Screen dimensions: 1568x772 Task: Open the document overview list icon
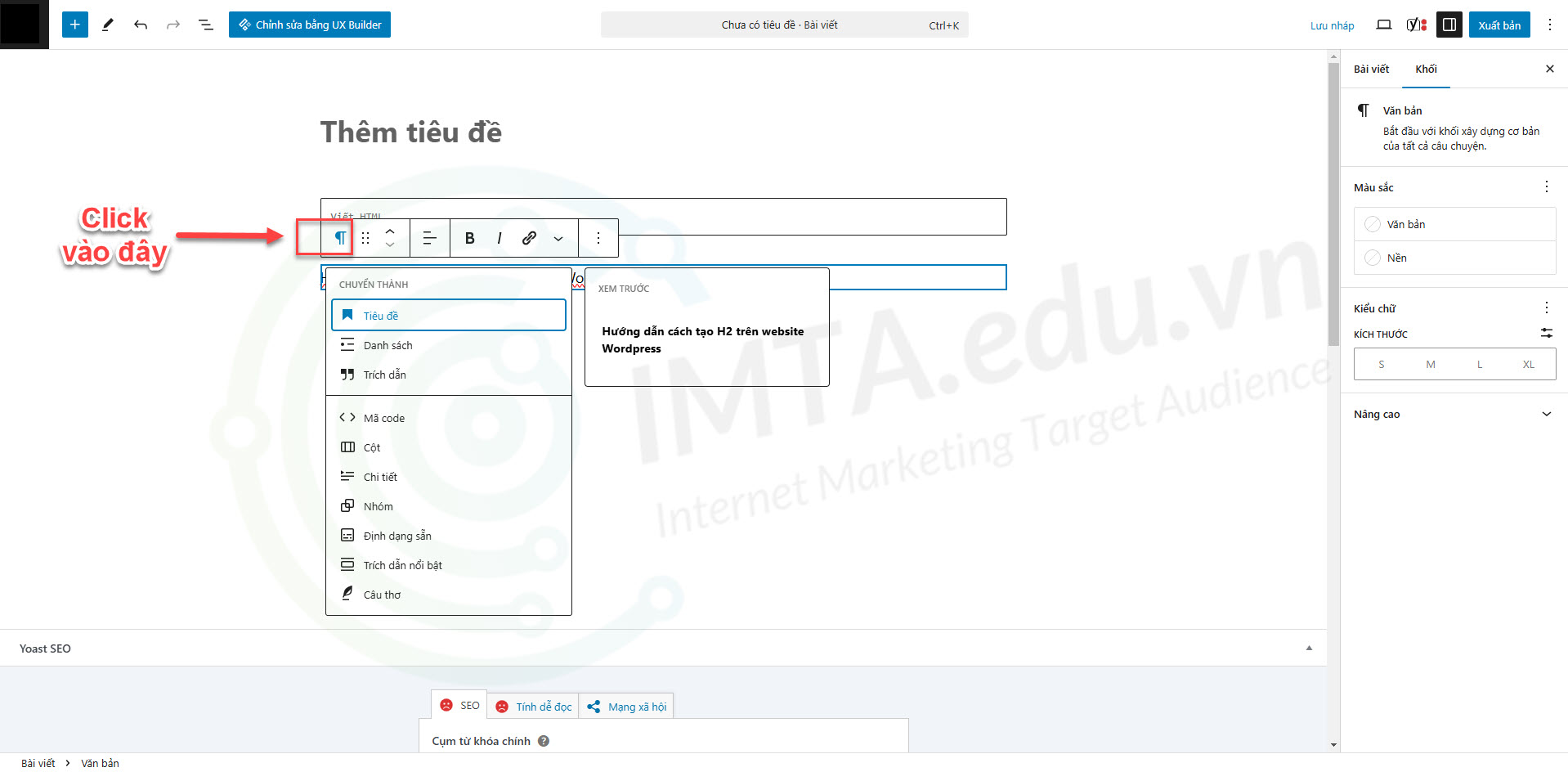206,25
